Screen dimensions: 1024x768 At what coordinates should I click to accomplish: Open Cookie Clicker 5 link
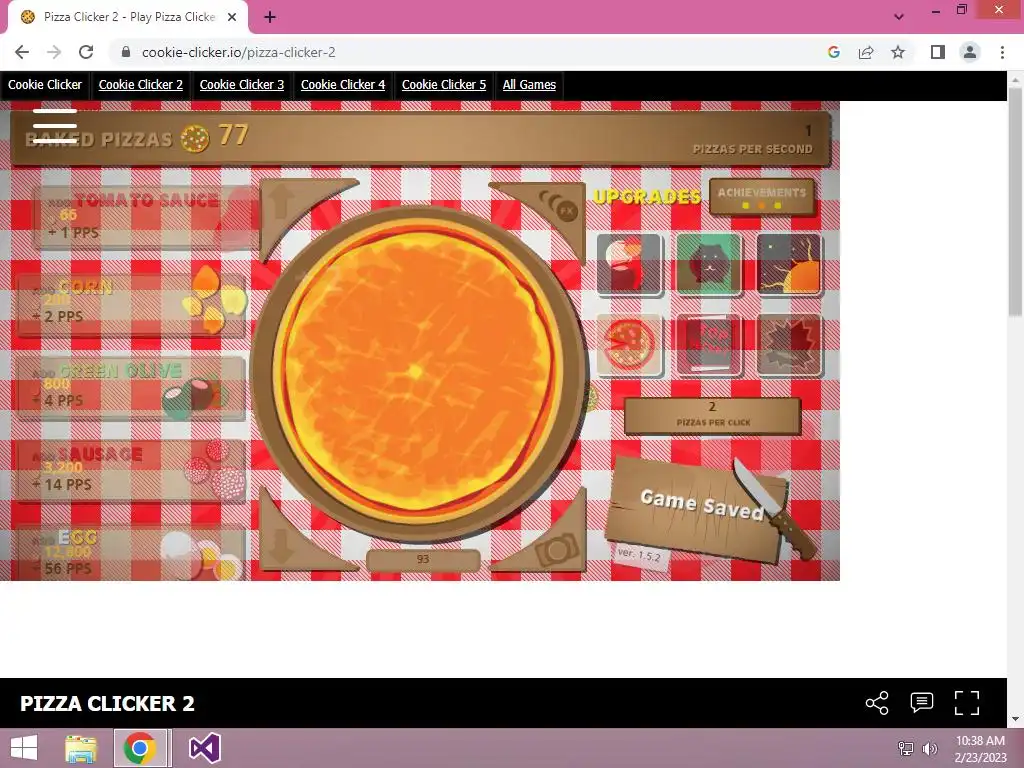click(444, 85)
